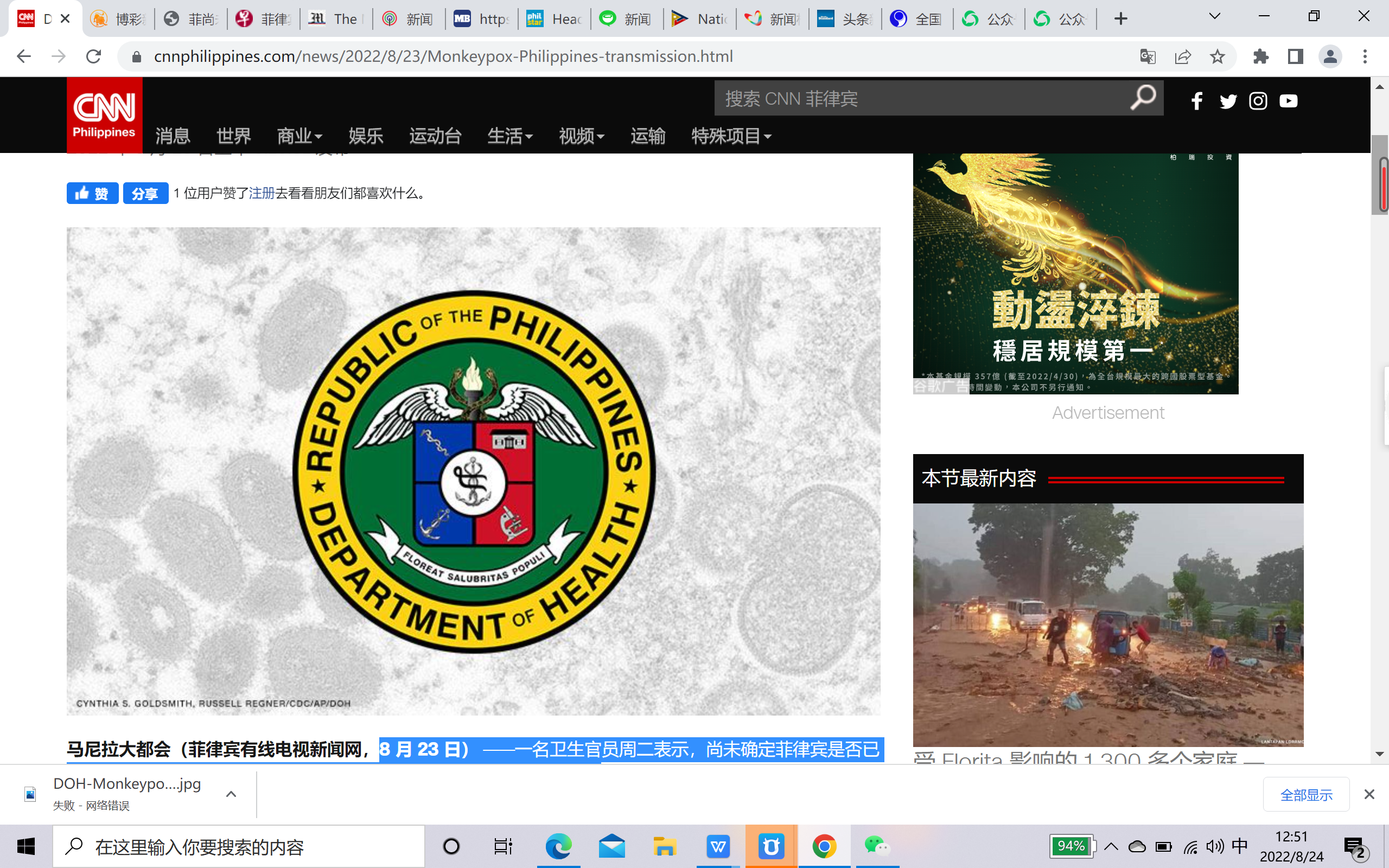Close the active CNN tab
This screenshot has width=1389, height=868.
[65, 19]
